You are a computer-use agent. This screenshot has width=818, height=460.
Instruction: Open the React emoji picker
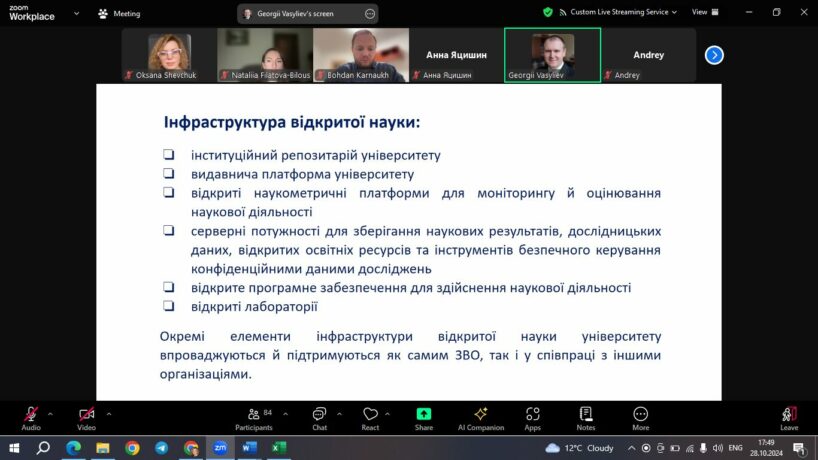click(x=370, y=416)
